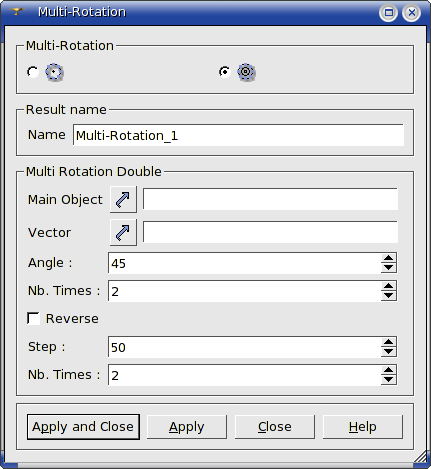The width and height of the screenshot is (431, 469).
Task: Increase the Step value with up arrow
Action: point(388,342)
